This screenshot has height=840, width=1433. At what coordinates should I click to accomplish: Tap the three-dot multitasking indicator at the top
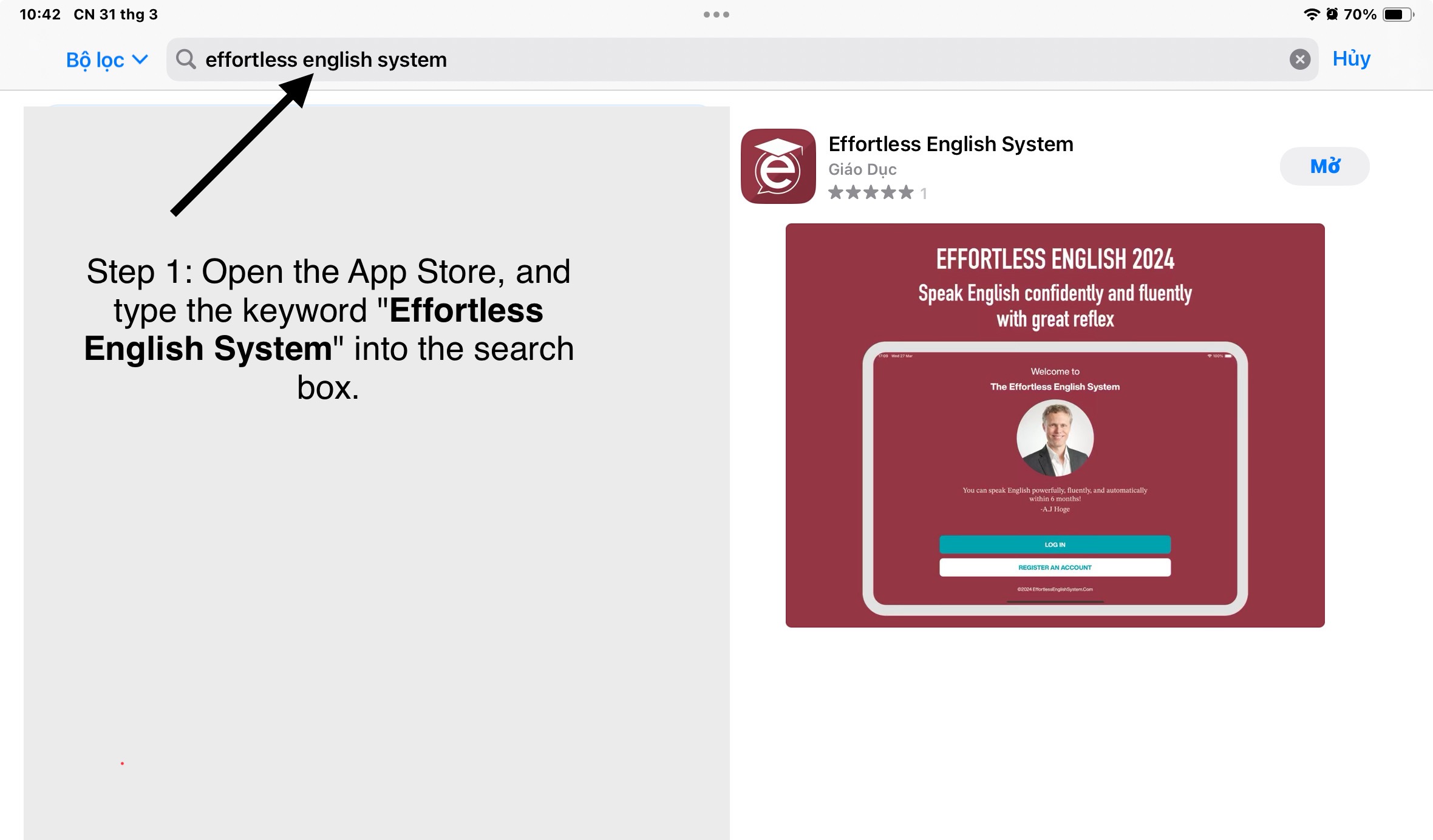coord(716,15)
